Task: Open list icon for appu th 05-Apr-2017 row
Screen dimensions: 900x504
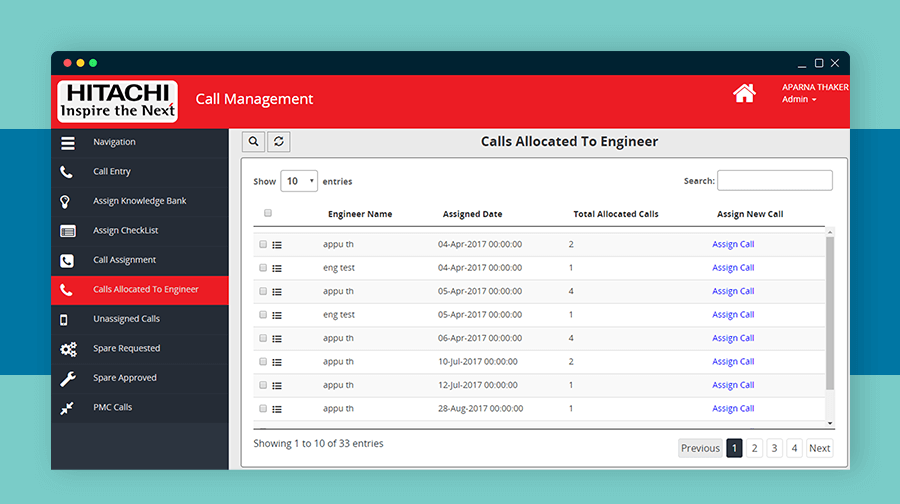Action: (277, 292)
